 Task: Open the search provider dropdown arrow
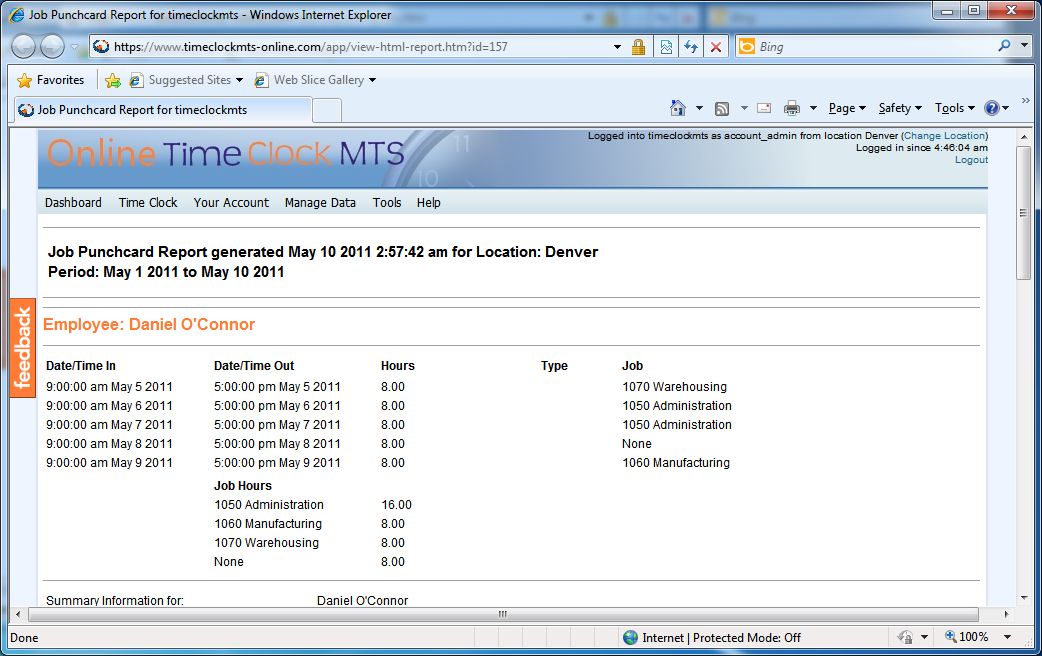(x=1024, y=46)
